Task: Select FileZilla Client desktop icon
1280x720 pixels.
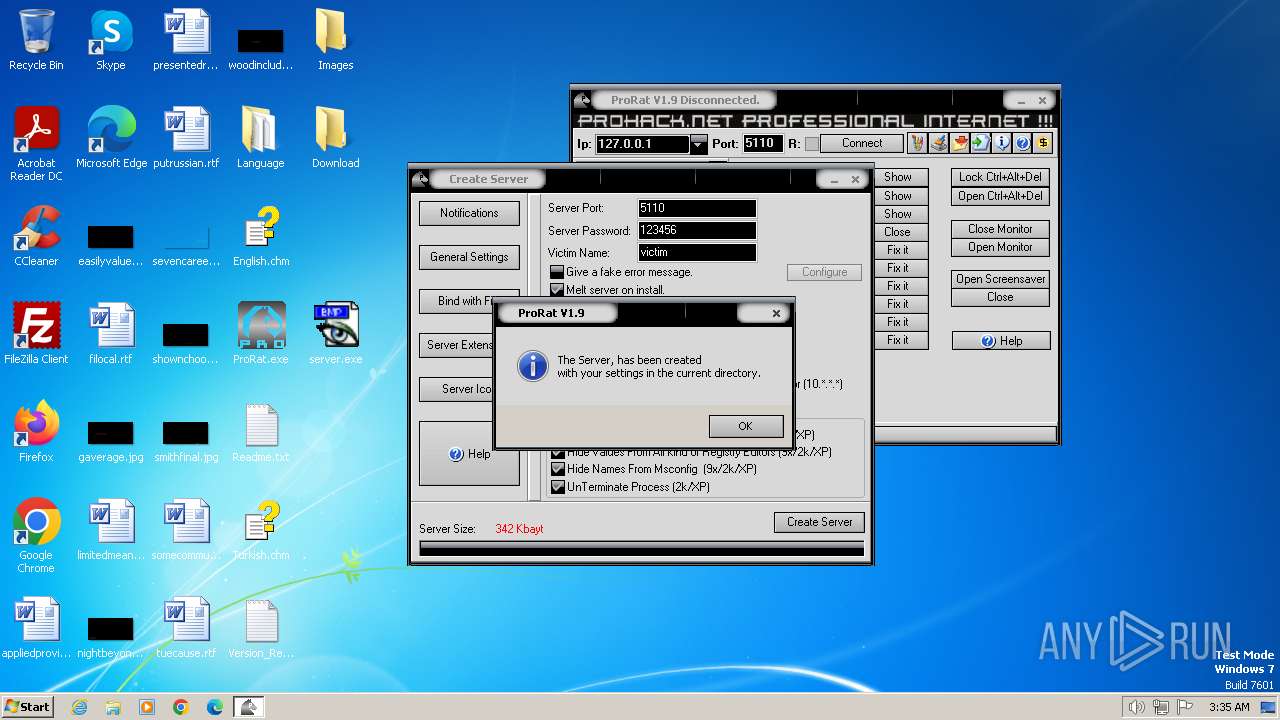Action: tap(36, 333)
